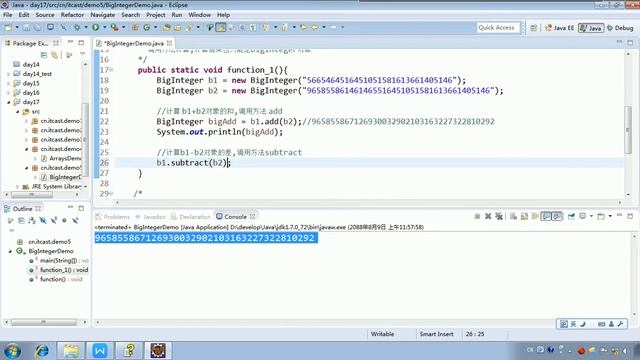The image size is (640, 360).
Task: Click the Terminate square in Console toolbar
Action: pyautogui.click(x=477, y=216)
